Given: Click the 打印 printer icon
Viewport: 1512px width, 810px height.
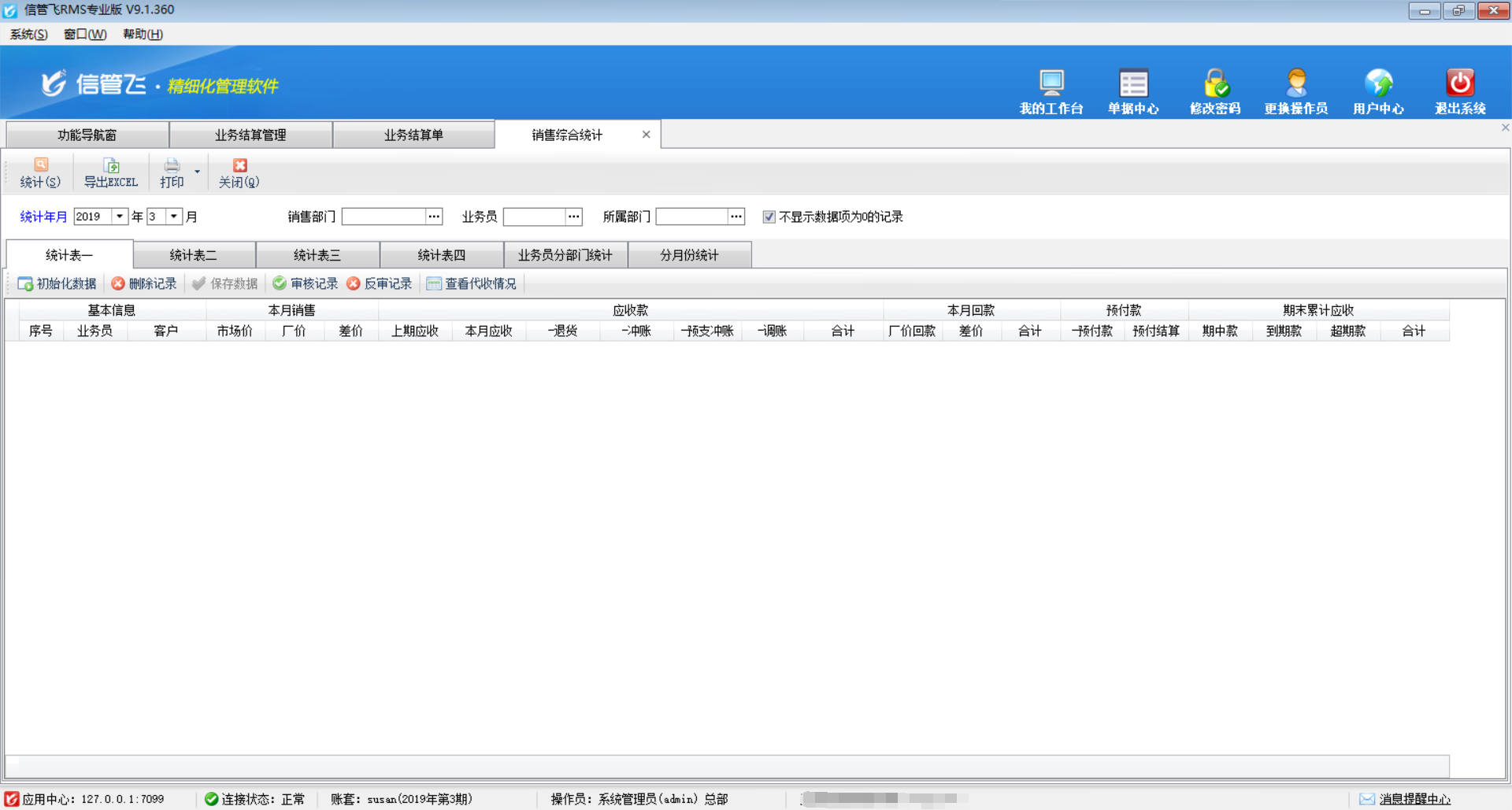Looking at the screenshot, I should (172, 166).
